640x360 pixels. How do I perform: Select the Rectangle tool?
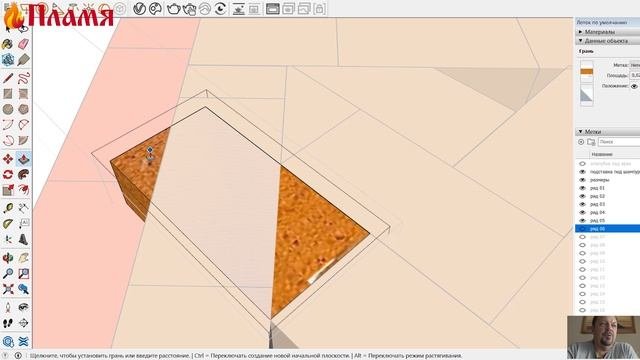pyautogui.click(x=8, y=93)
